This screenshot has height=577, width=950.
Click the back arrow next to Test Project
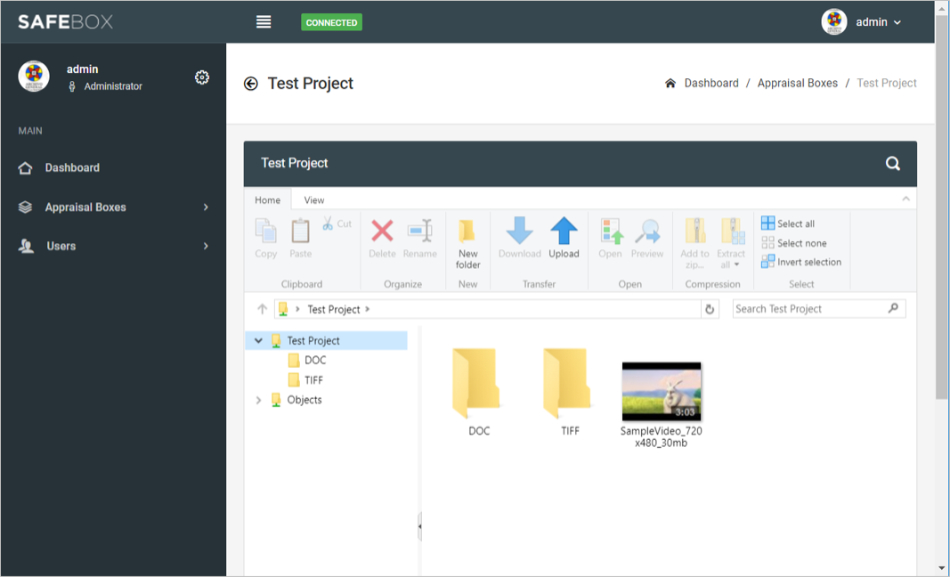point(251,84)
